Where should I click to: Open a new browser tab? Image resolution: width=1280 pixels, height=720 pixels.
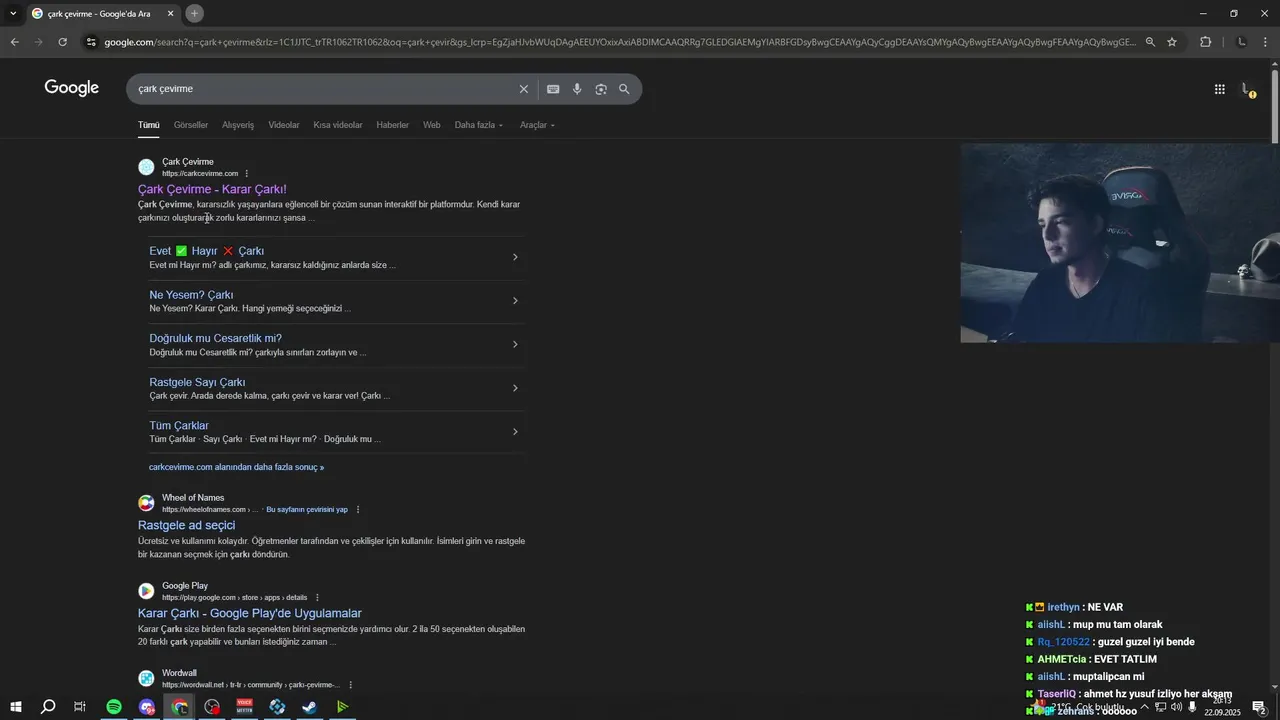(x=194, y=13)
